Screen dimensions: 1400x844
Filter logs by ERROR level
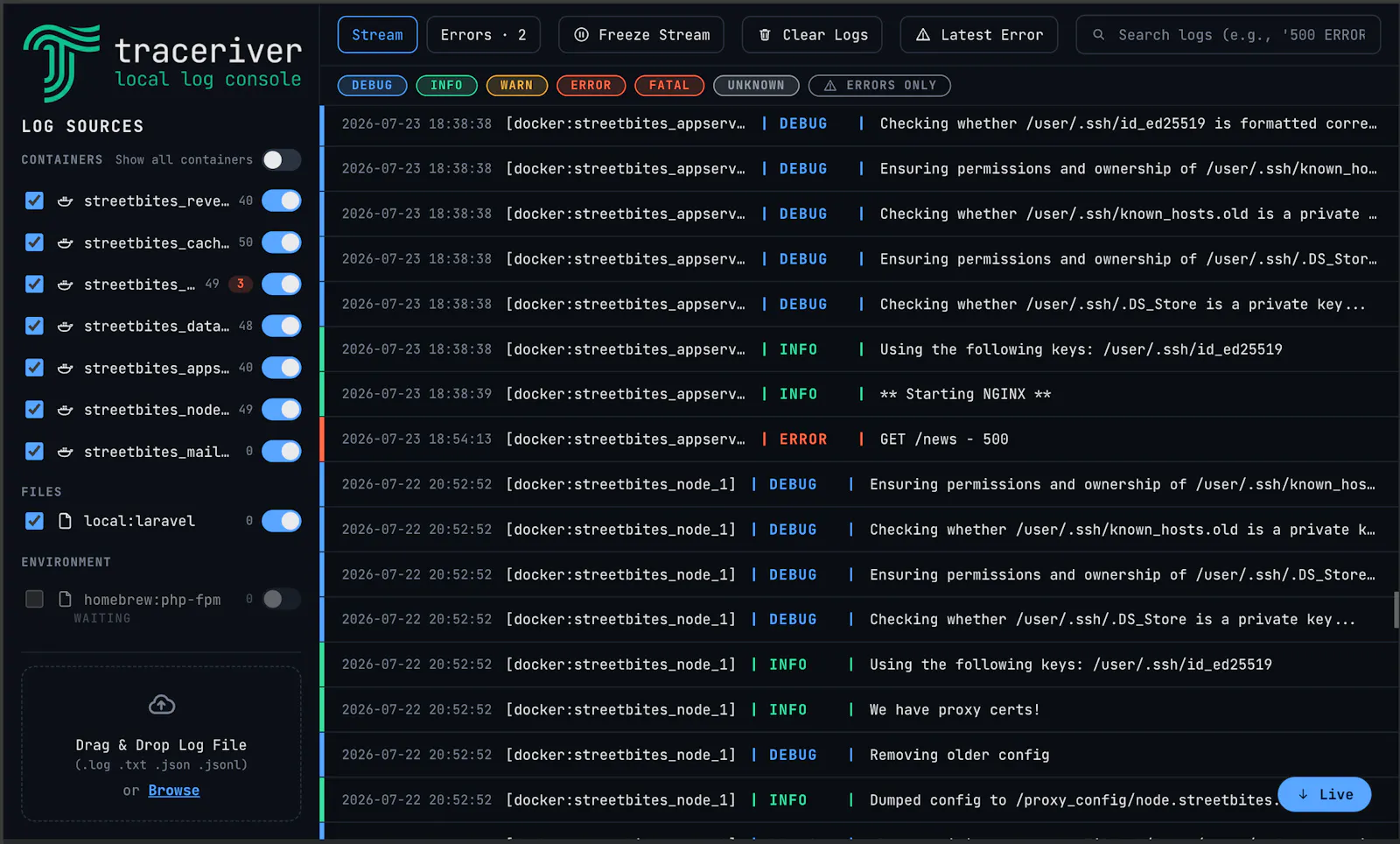(x=591, y=86)
